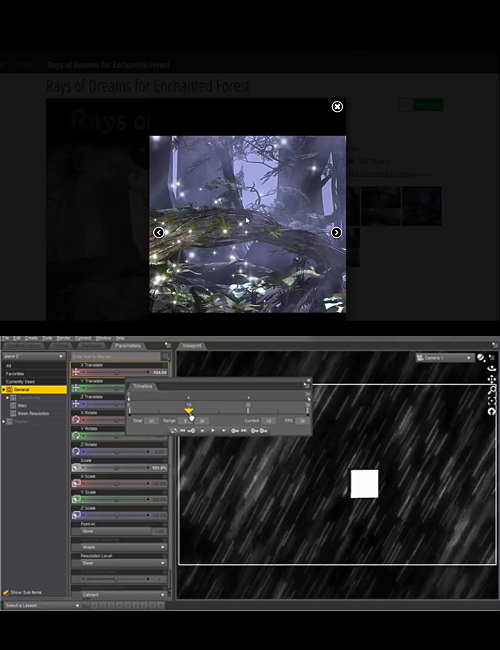Open the Render menu
This screenshot has height=650, width=500.
pyautogui.click(x=63, y=338)
